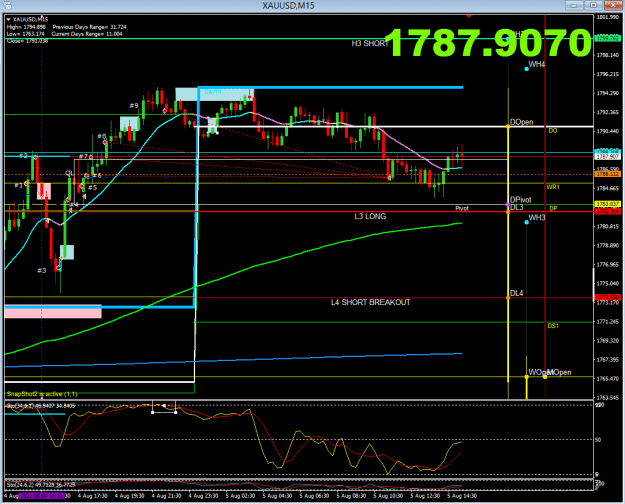Expand the triangle beside XAUUSD,M15 label
The image size is (625, 504).
(8, 19)
